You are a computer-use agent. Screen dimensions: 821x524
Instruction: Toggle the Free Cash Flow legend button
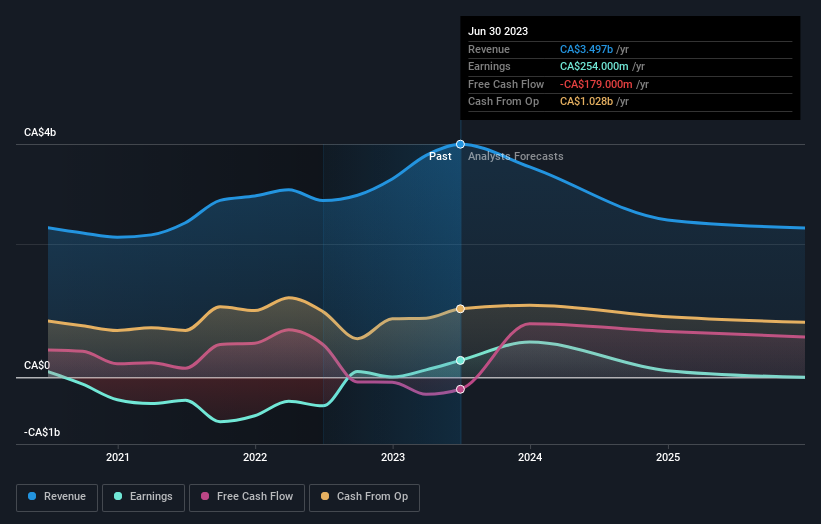(247, 497)
